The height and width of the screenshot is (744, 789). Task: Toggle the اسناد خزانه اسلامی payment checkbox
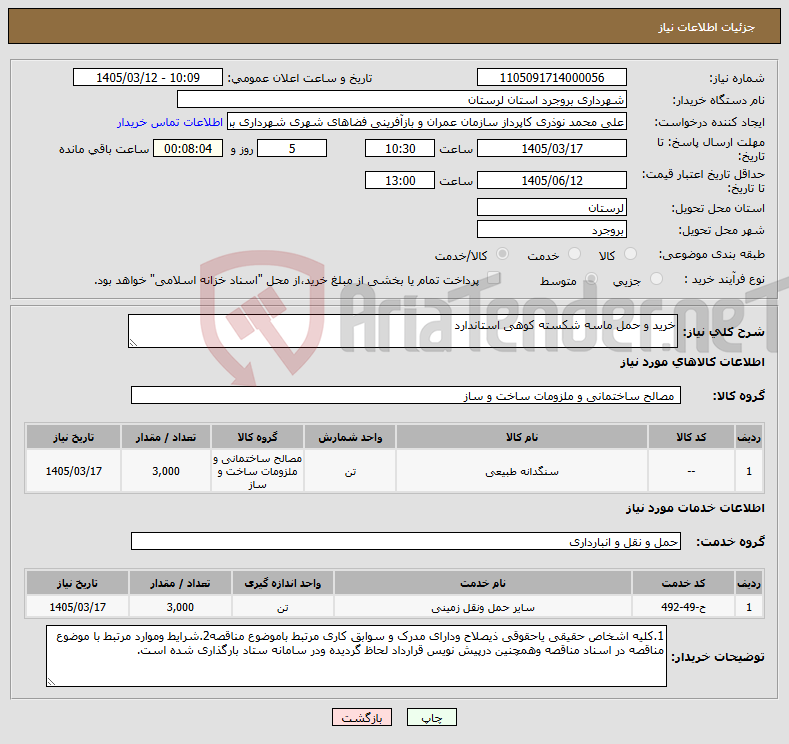pyautogui.click(x=494, y=278)
